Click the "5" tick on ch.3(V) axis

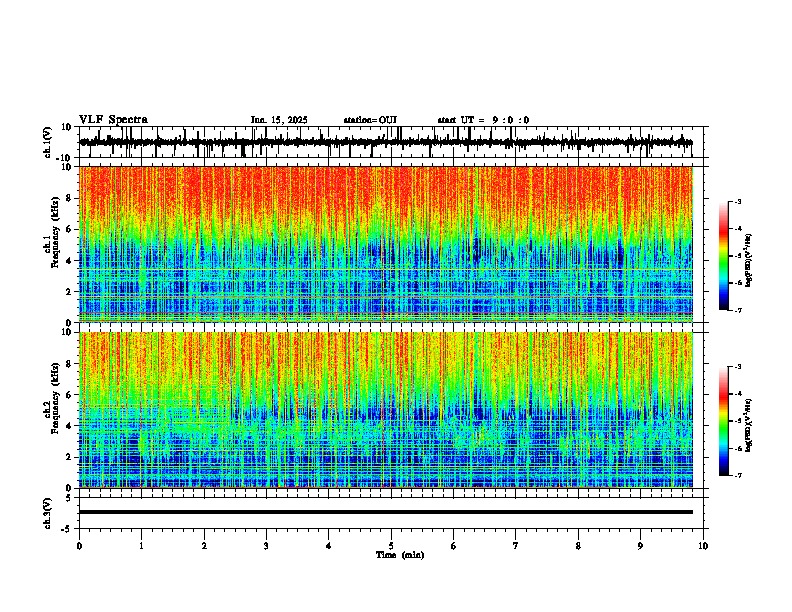coord(69,498)
